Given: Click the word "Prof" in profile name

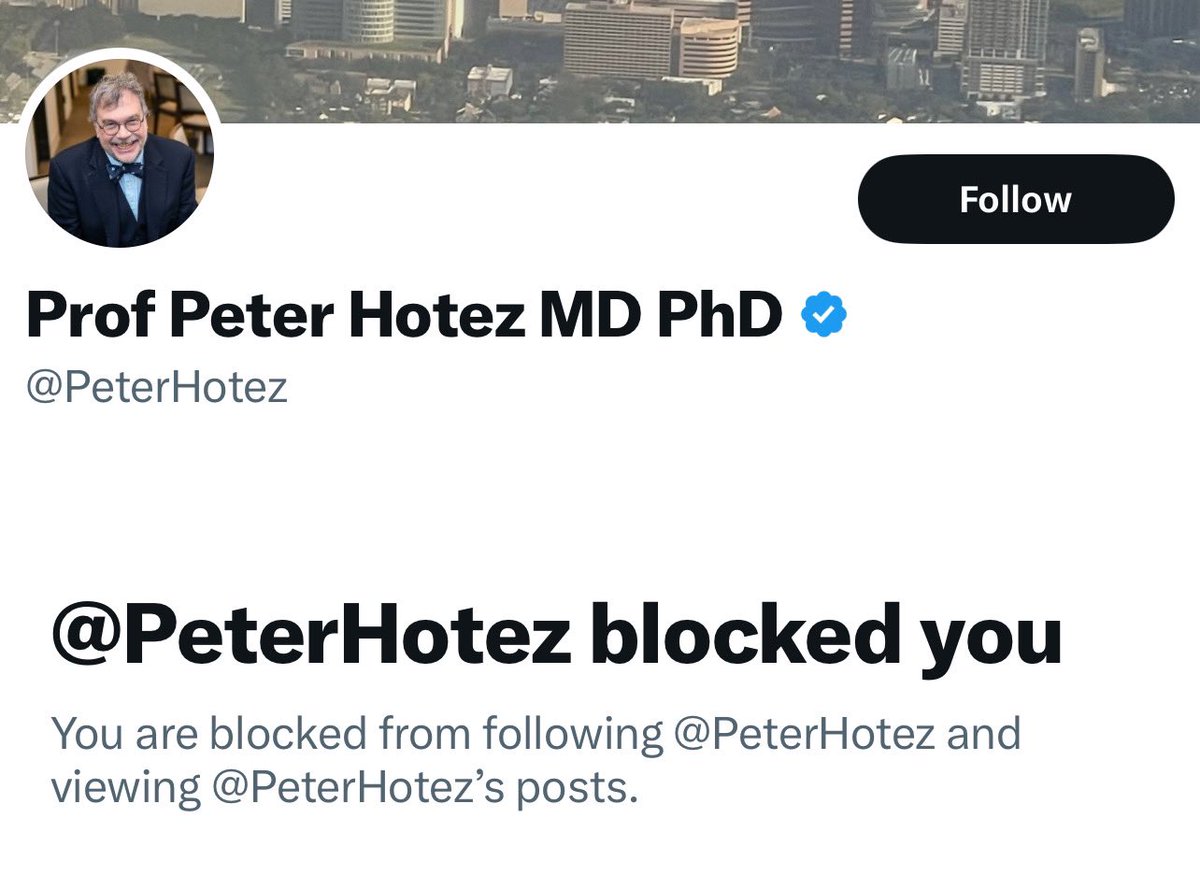Looking at the screenshot, I should (88, 317).
